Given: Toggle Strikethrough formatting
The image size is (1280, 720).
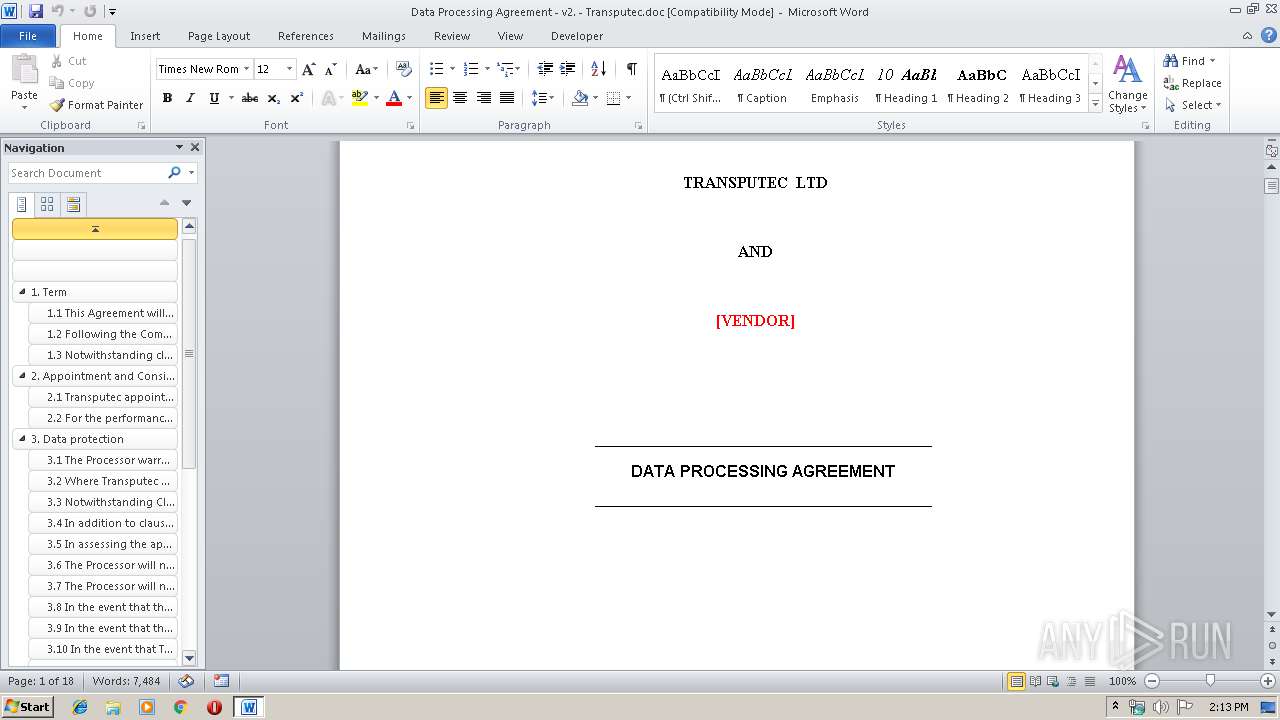Looking at the screenshot, I should (250, 98).
